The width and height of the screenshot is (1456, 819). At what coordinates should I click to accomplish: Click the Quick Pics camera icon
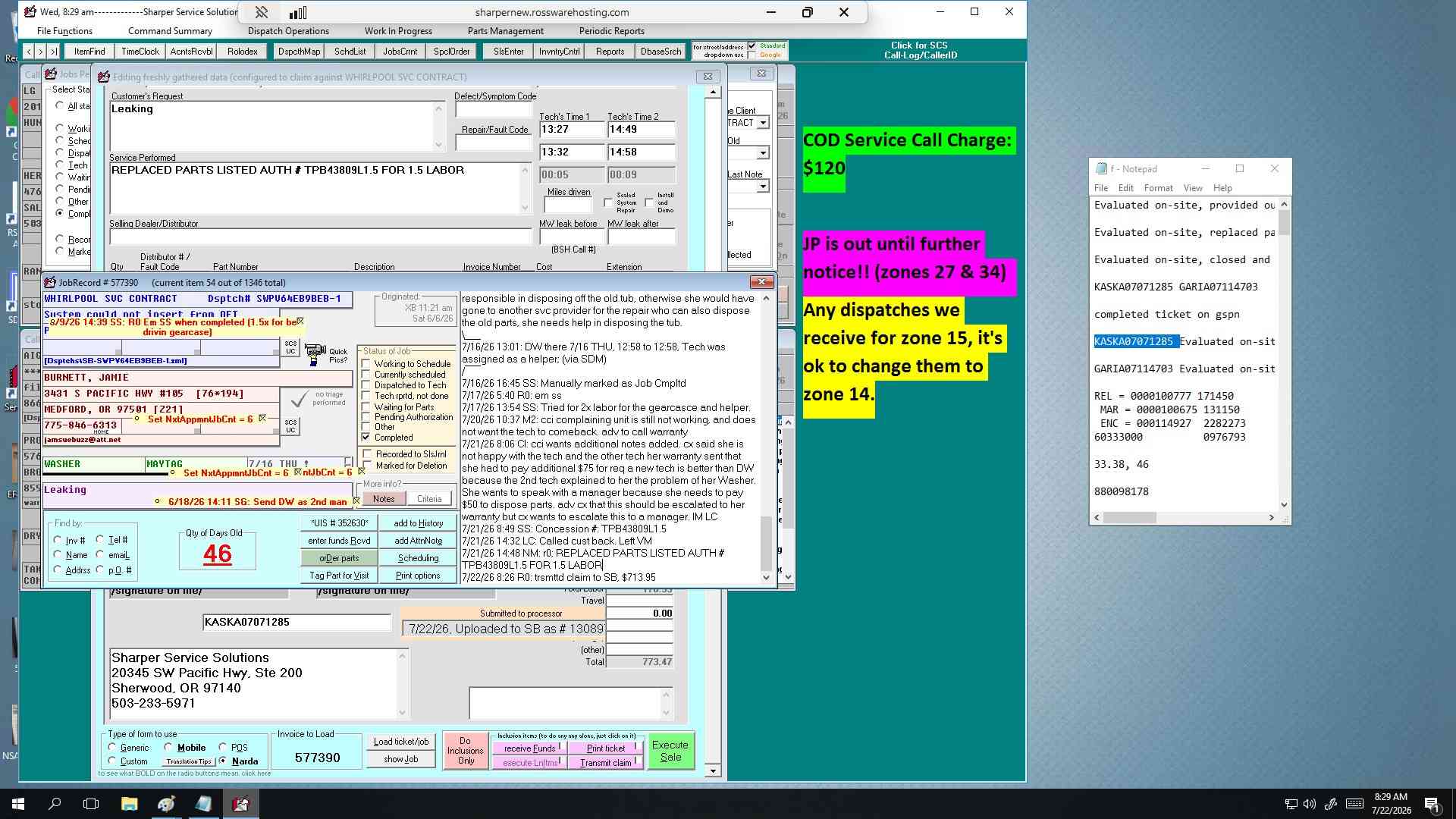click(315, 354)
